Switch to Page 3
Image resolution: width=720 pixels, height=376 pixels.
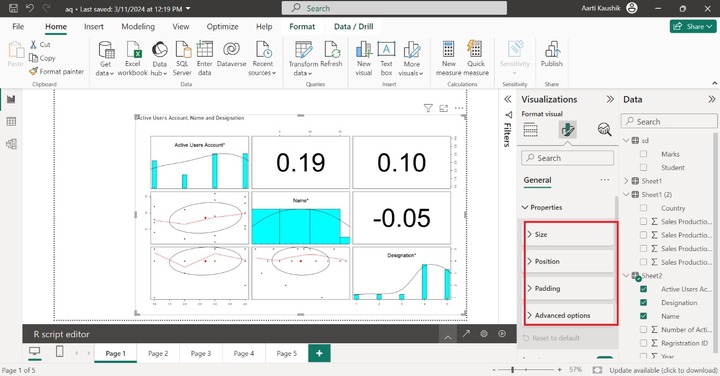point(201,354)
